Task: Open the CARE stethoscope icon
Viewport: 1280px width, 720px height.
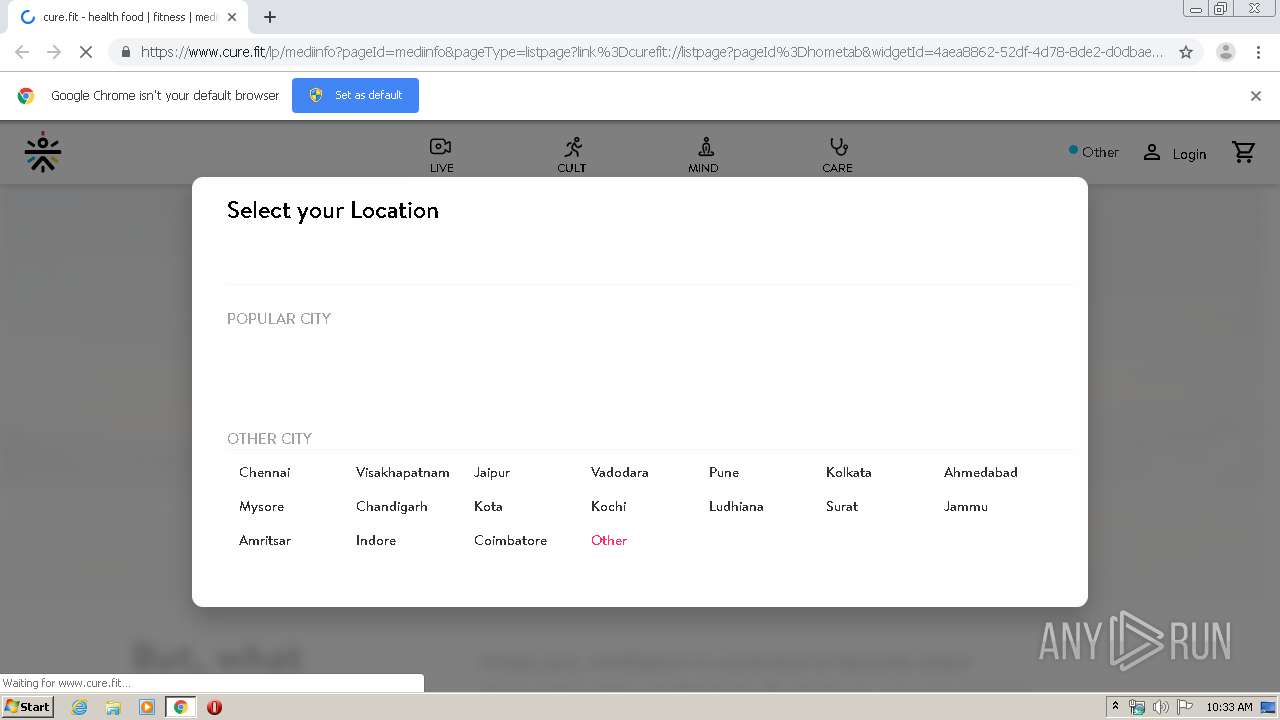Action: click(838, 147)
